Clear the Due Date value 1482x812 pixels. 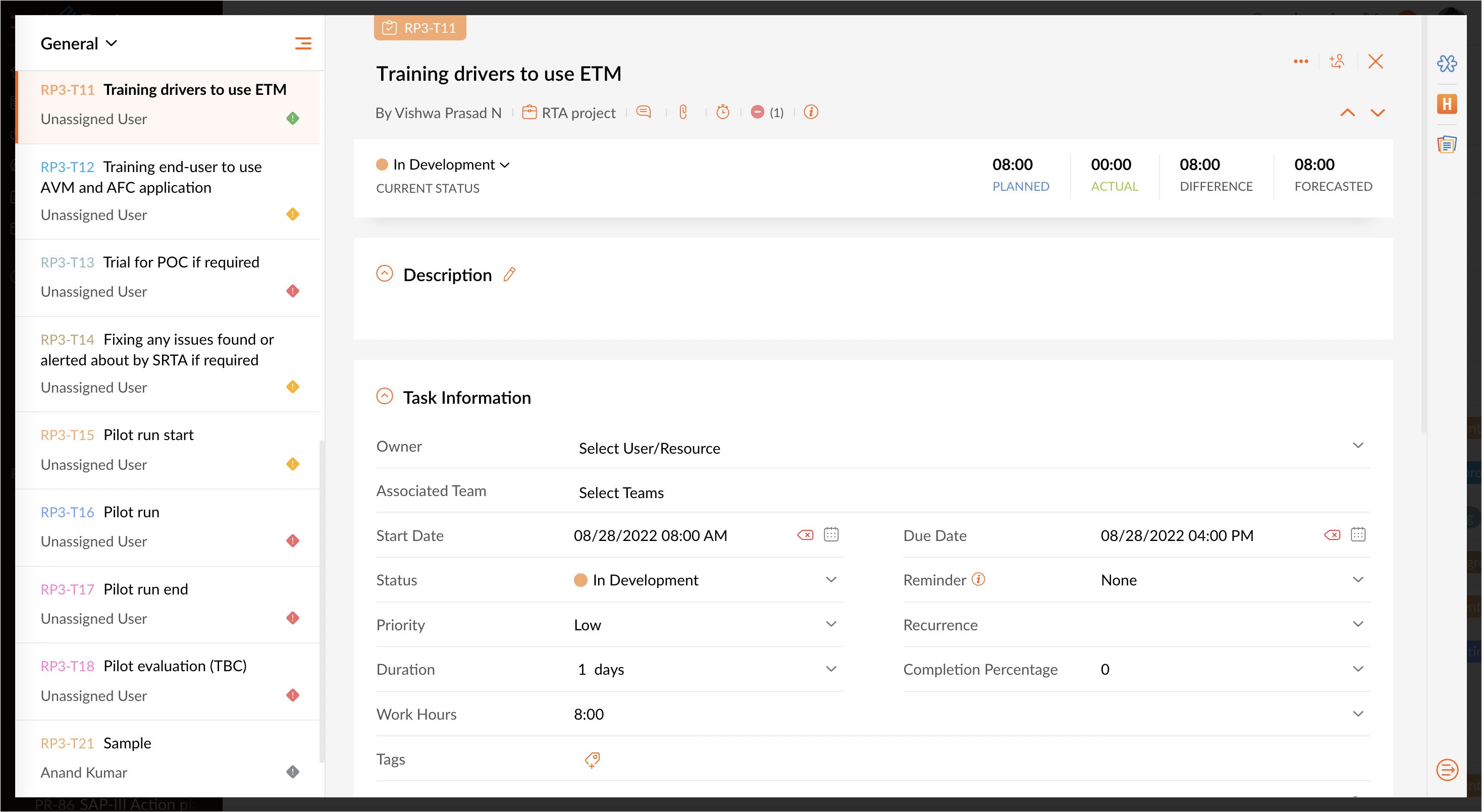point(1332,535)
